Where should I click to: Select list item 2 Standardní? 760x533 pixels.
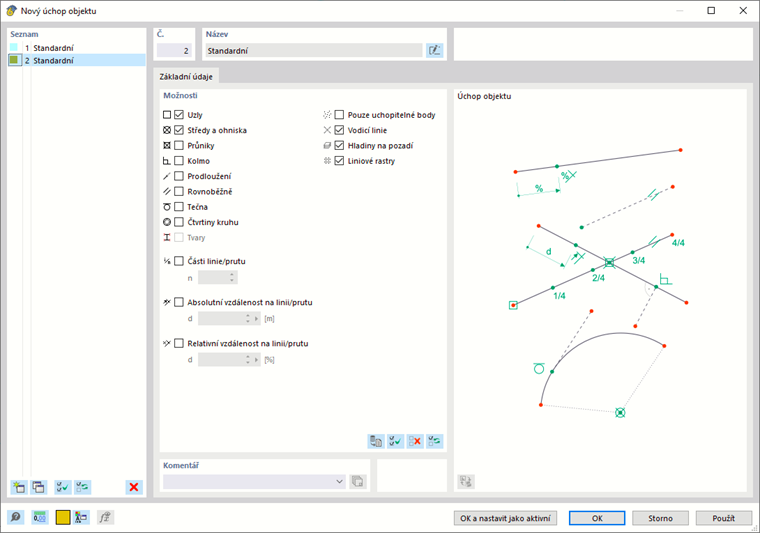[77, 60]
